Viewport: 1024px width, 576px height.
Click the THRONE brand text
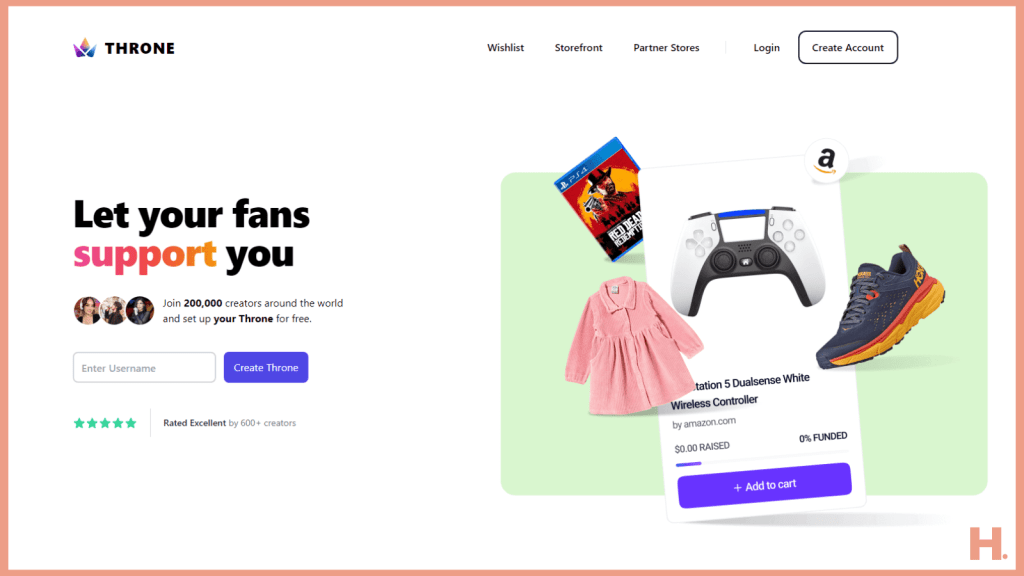click(140, 48)
